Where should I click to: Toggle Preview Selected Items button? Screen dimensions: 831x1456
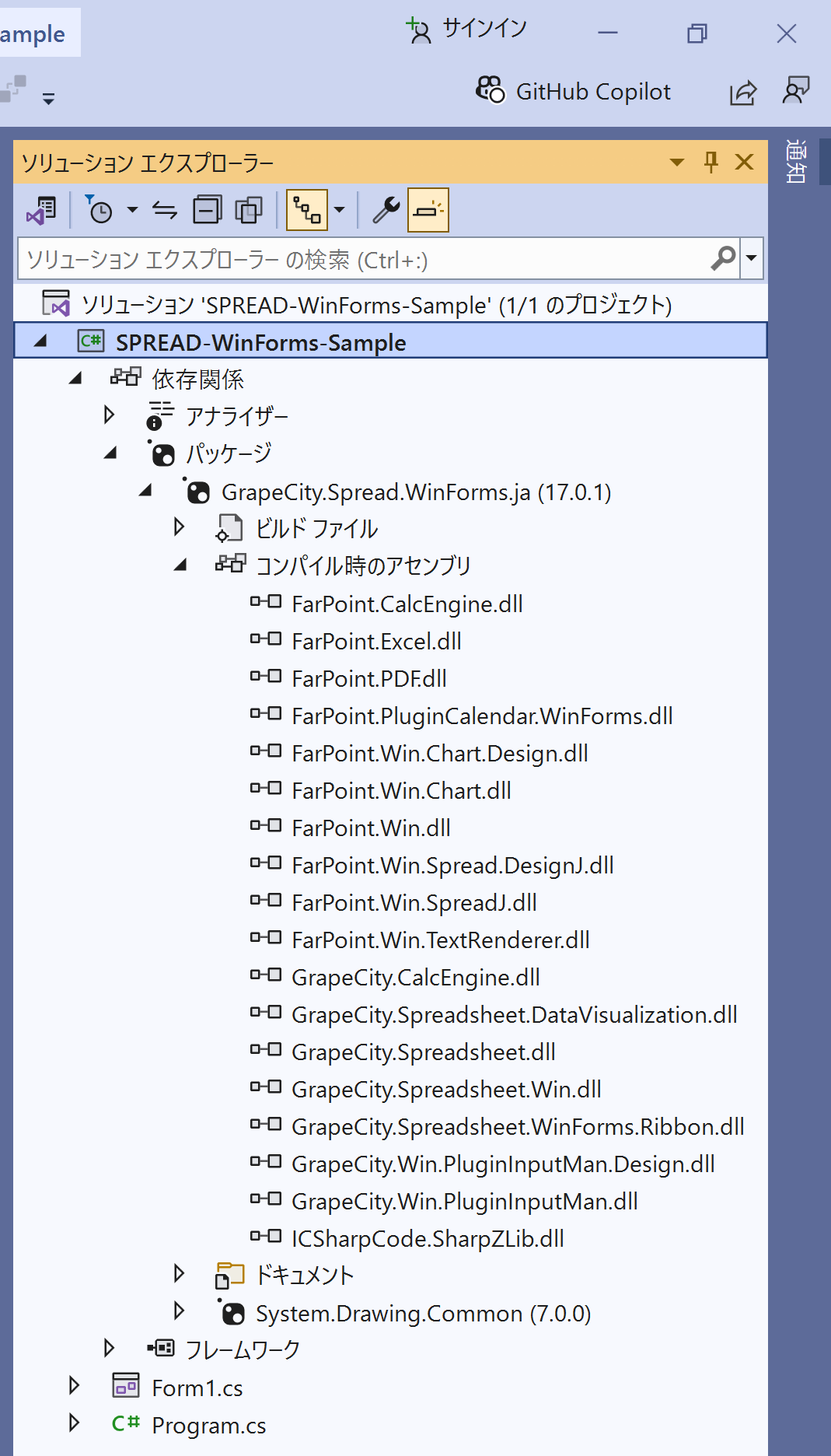point(428,210)
